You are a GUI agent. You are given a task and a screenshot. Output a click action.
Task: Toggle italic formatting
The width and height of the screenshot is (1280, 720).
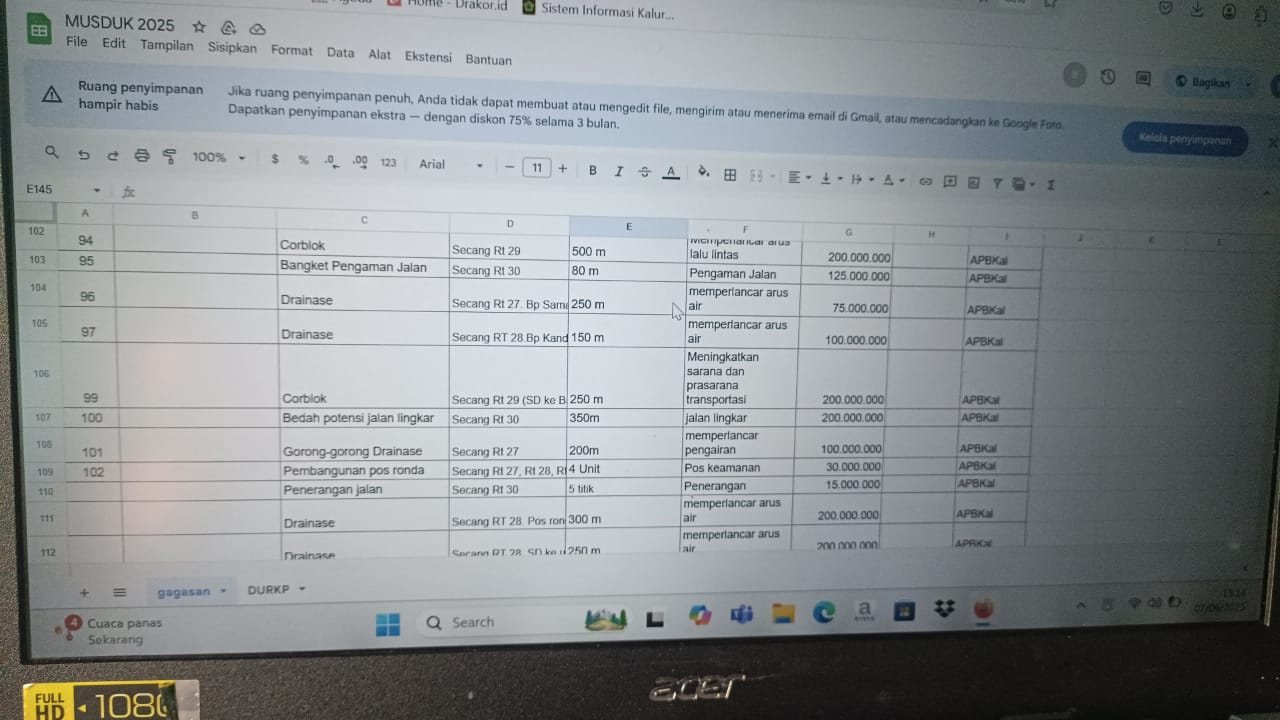[618, 171]
